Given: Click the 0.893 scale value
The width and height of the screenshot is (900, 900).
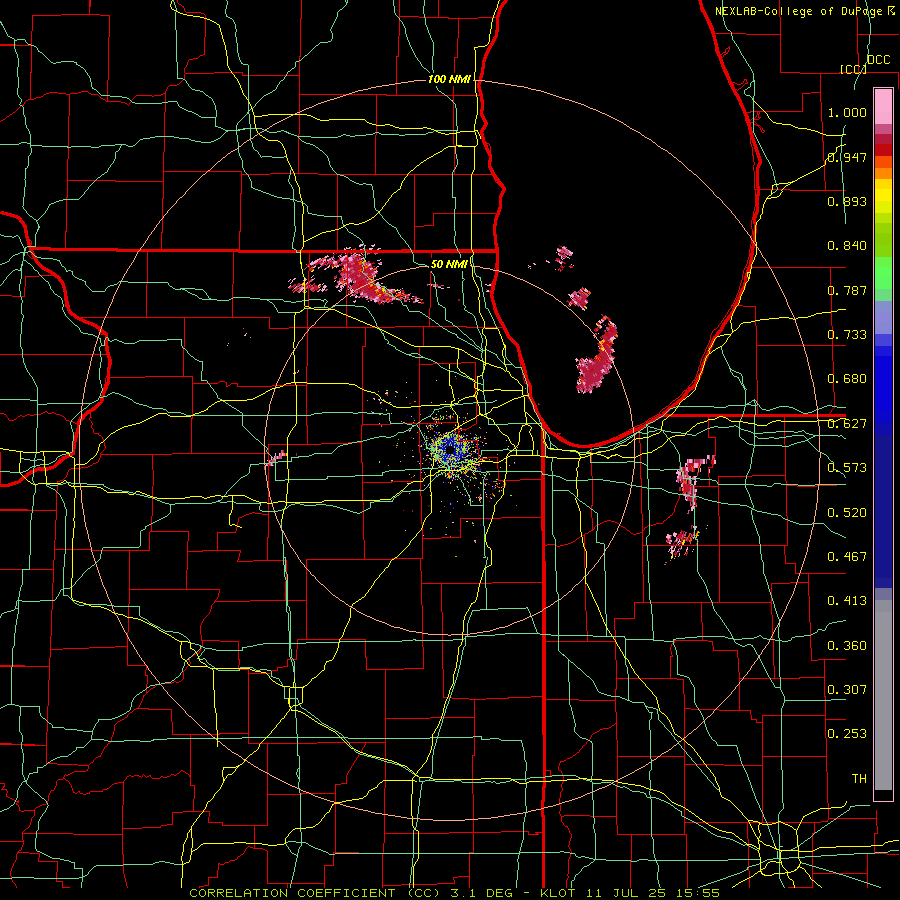Looking at the screenshot, I should click(847, 201).
